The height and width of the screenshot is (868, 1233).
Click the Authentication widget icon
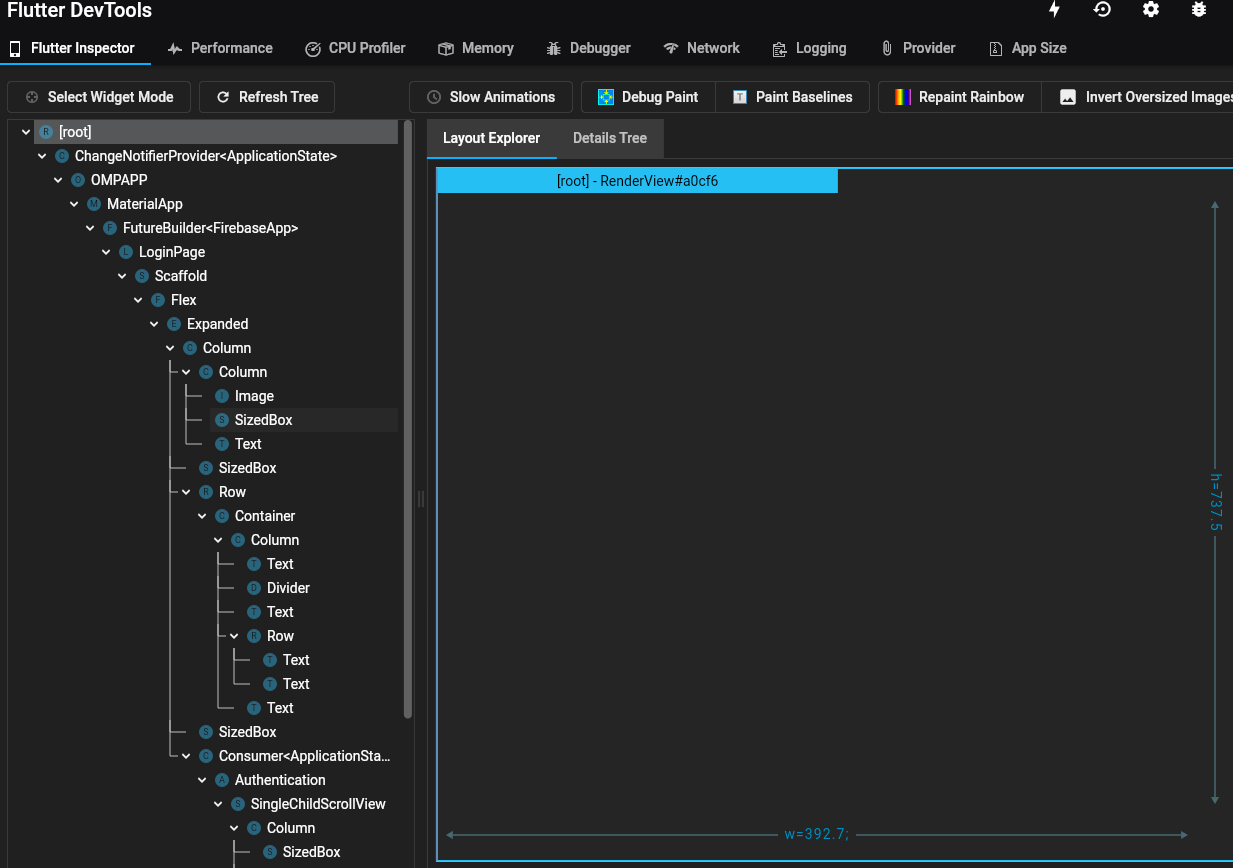222,780
